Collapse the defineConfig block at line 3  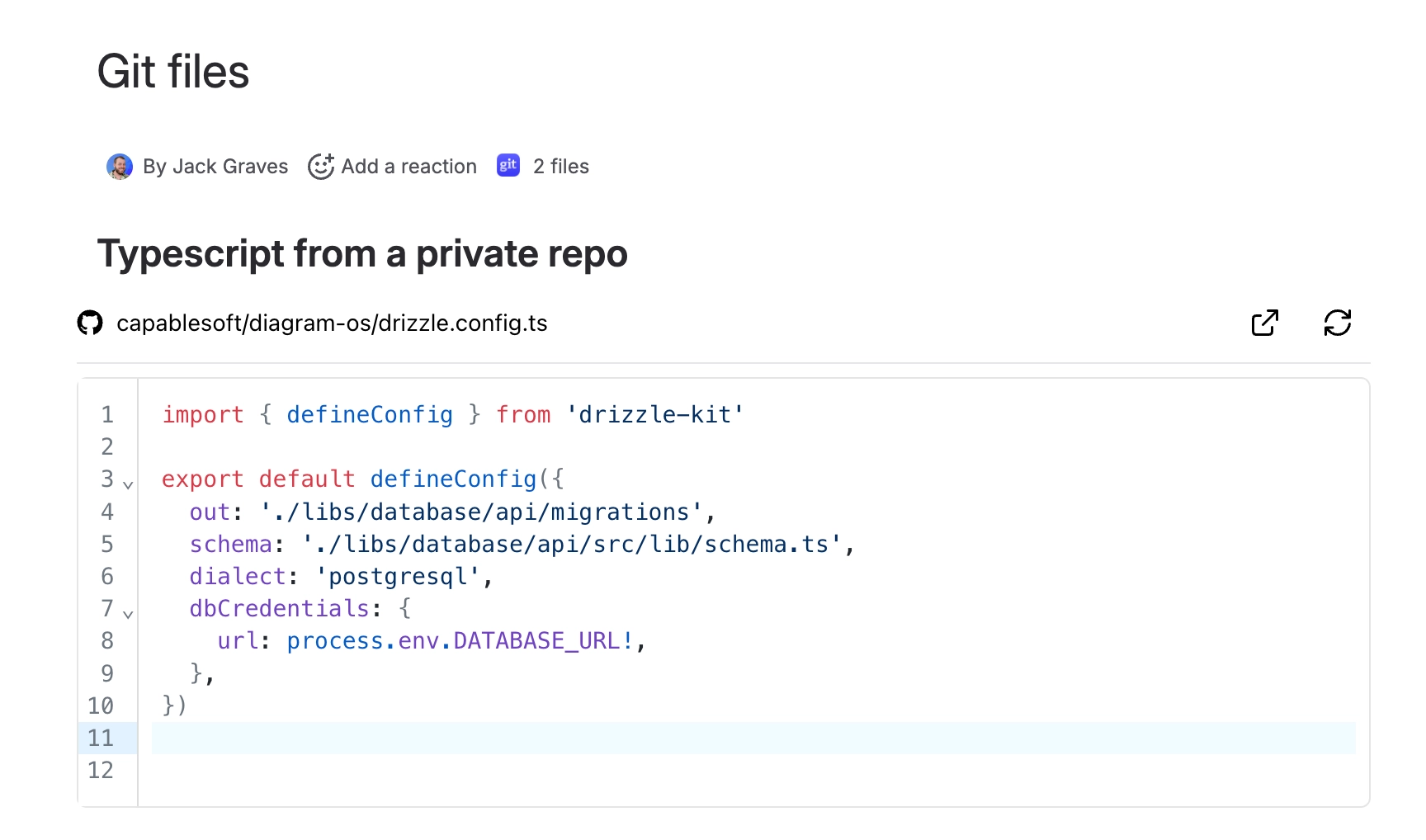tap(127, 484)
